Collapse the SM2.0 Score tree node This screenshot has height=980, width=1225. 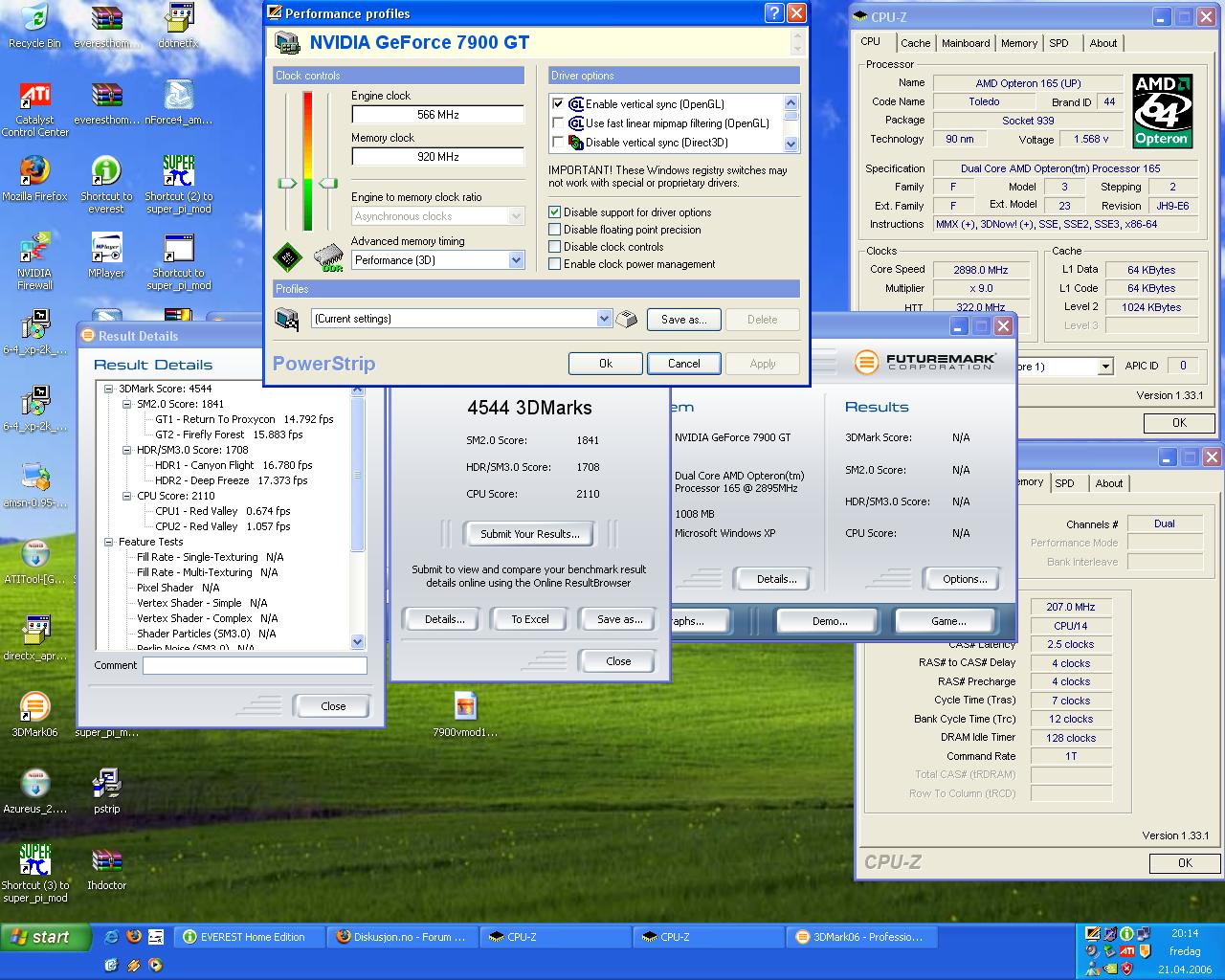pyautogui.click(x=127, y=404)
